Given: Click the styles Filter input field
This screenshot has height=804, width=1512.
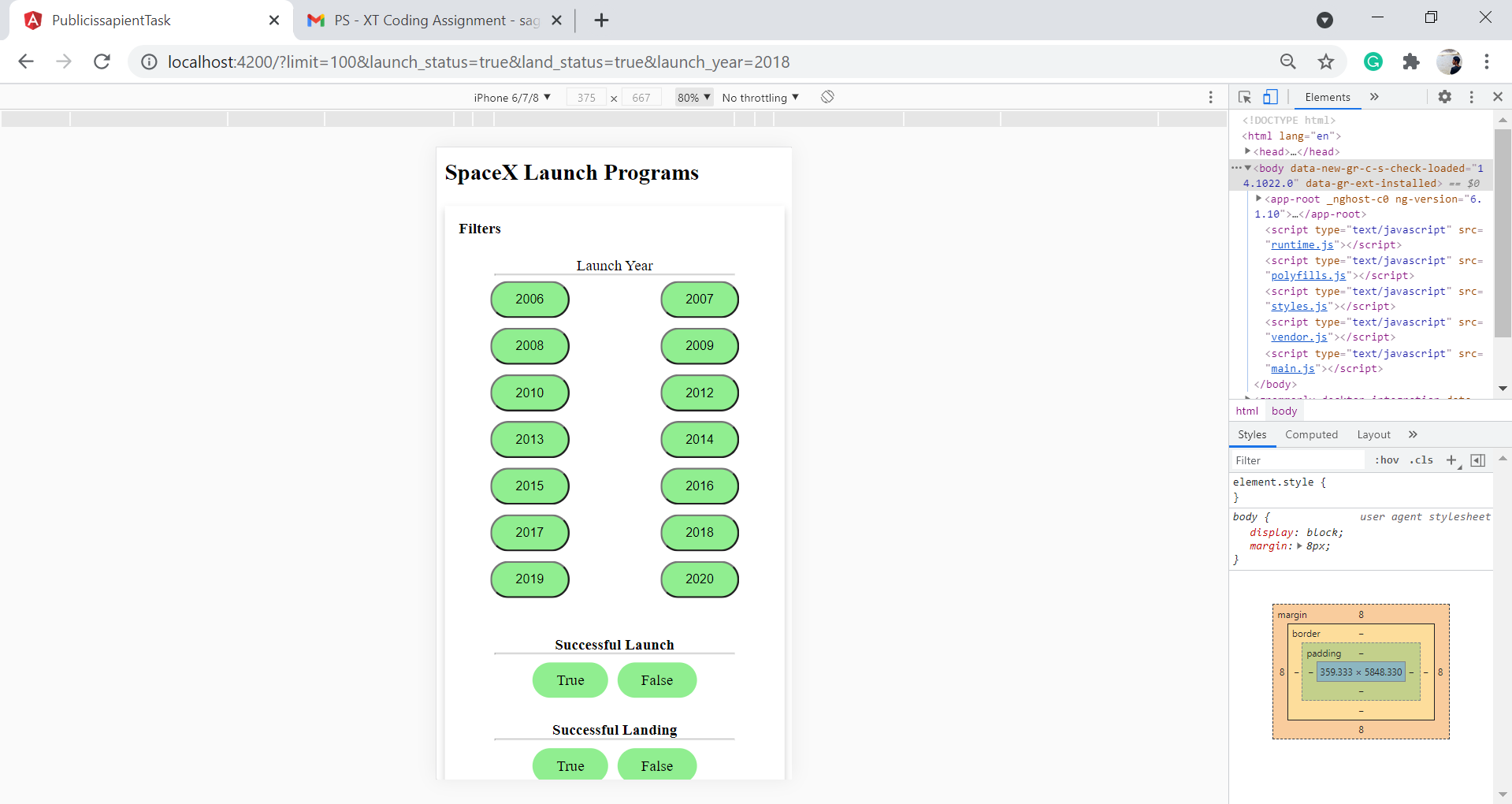Looking at the screenshot, I should click(x=1297, y=460).
